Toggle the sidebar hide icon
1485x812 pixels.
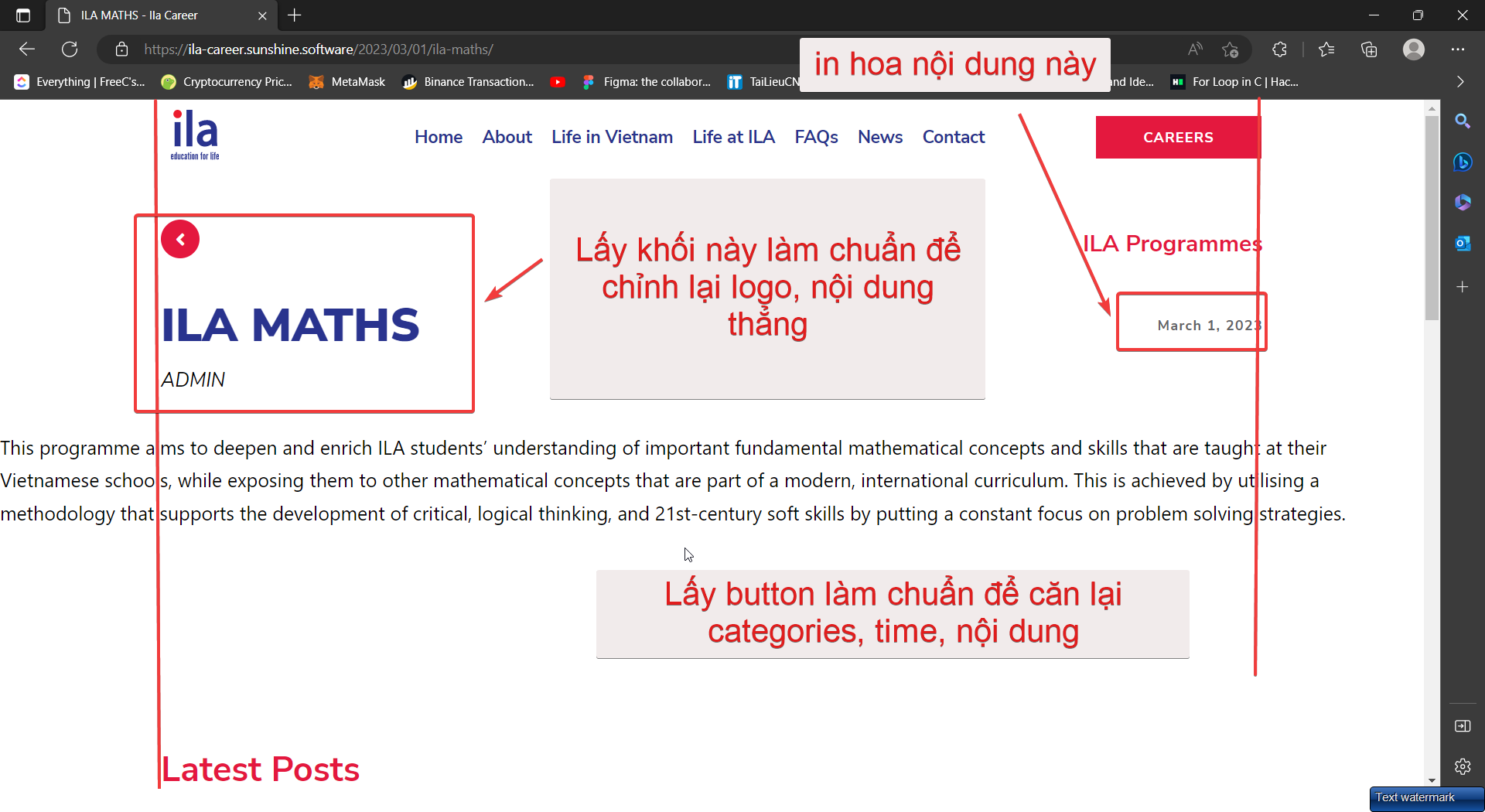[1463, 726]
